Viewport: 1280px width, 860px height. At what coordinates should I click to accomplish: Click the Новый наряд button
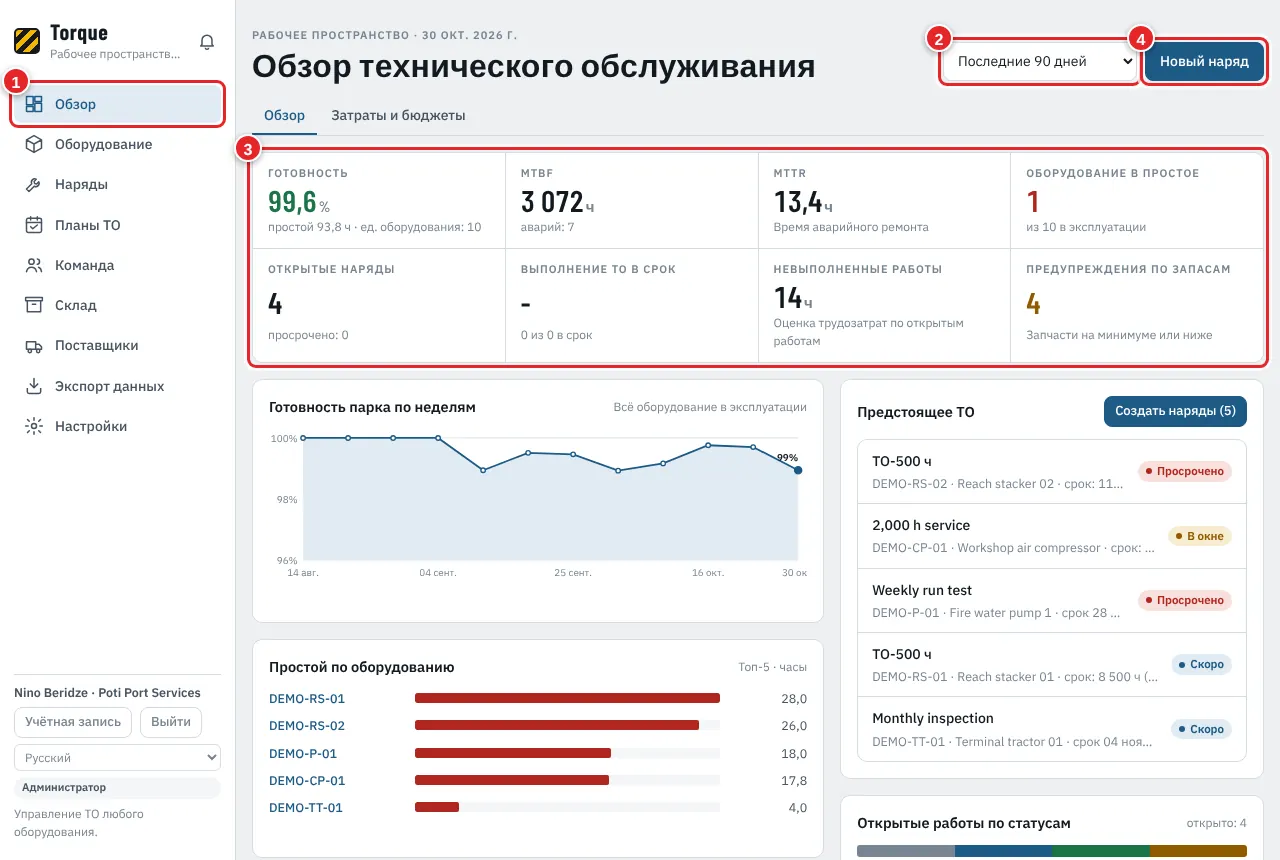[1204, 61]
